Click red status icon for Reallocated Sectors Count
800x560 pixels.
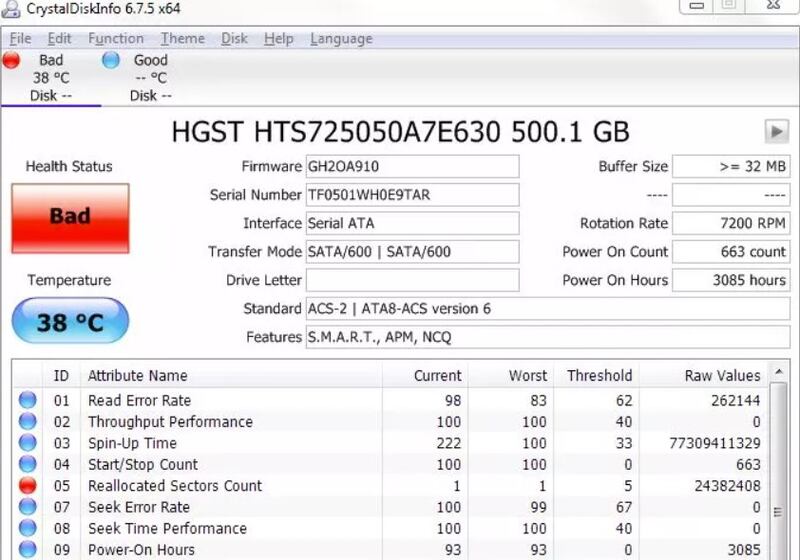point(28,486)
